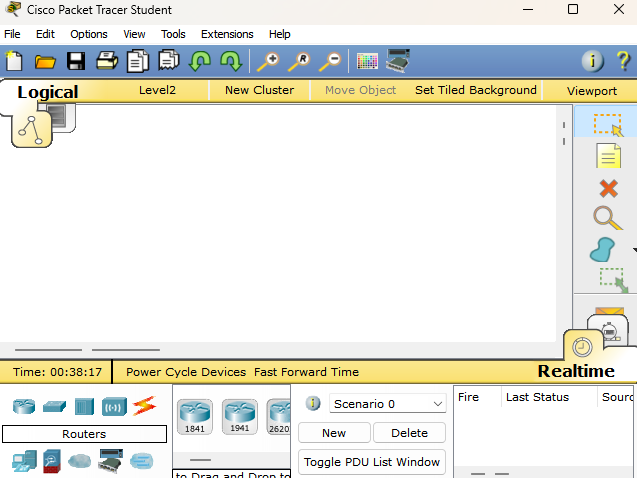Click the New Cluster button
Screen dimensions: 637x478
click(260, 90)
